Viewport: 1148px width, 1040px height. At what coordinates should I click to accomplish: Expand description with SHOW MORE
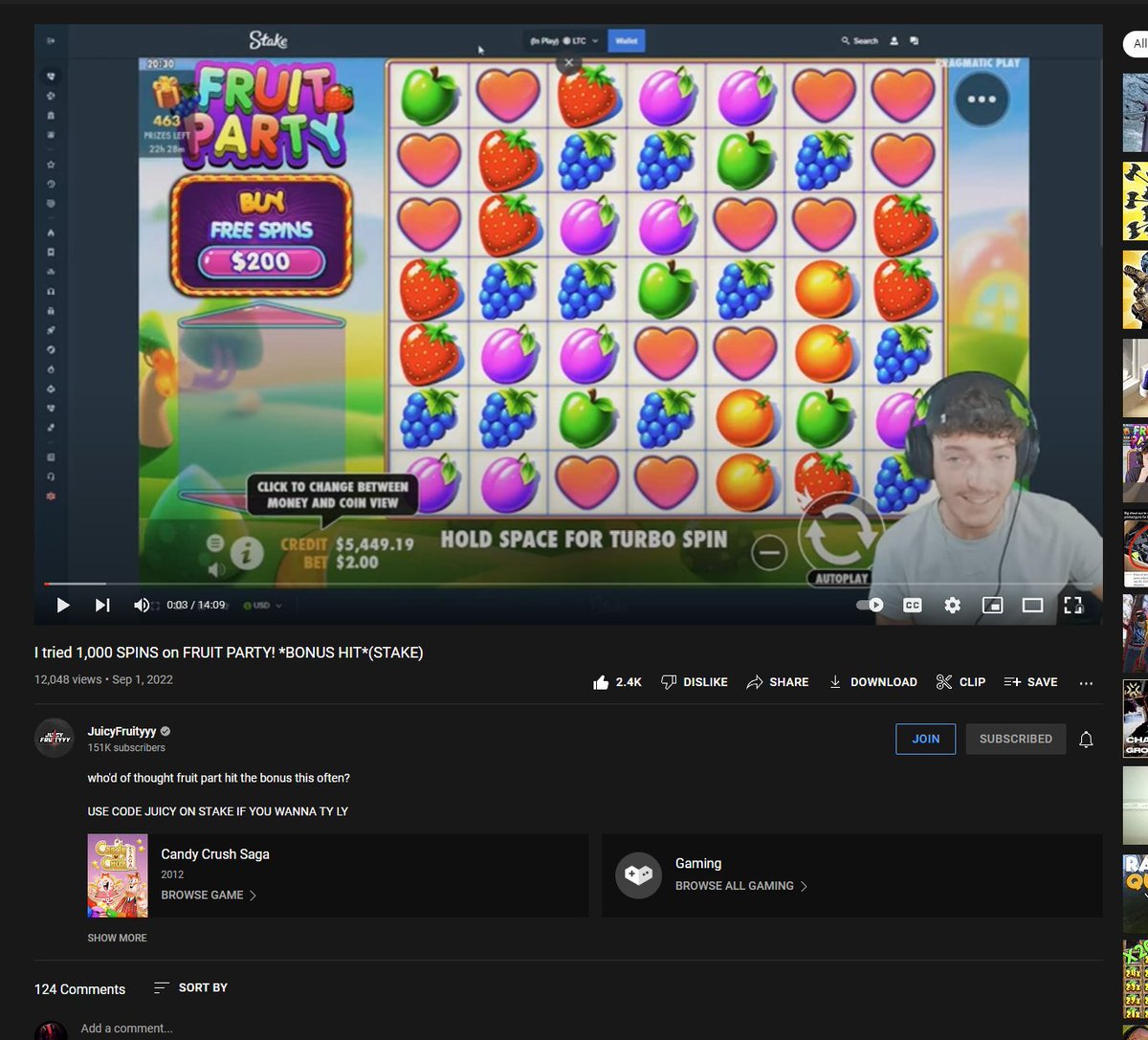(x=117, y=938)
